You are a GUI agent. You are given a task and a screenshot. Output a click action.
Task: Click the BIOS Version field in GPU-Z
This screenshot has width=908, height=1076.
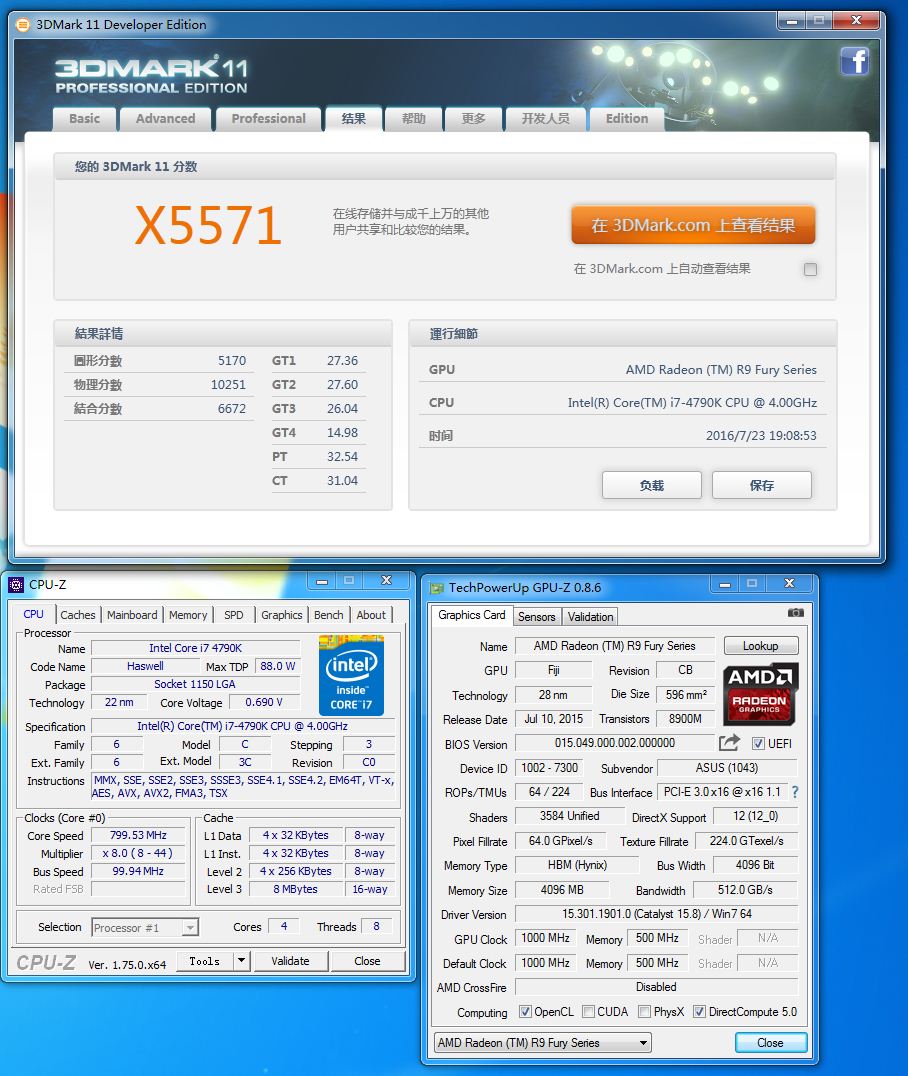tap(614, 743)
